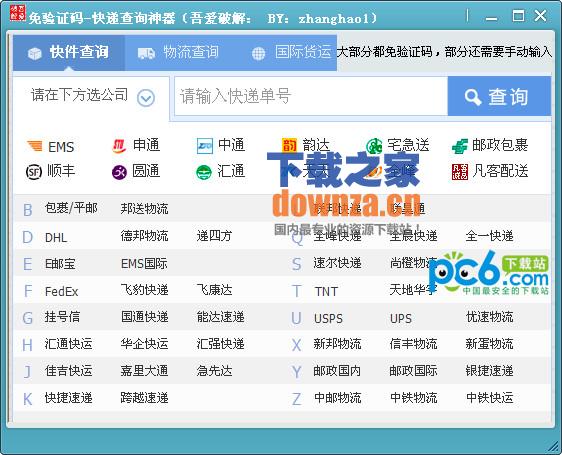Select TNT carrier

click(x=326, y=291)
